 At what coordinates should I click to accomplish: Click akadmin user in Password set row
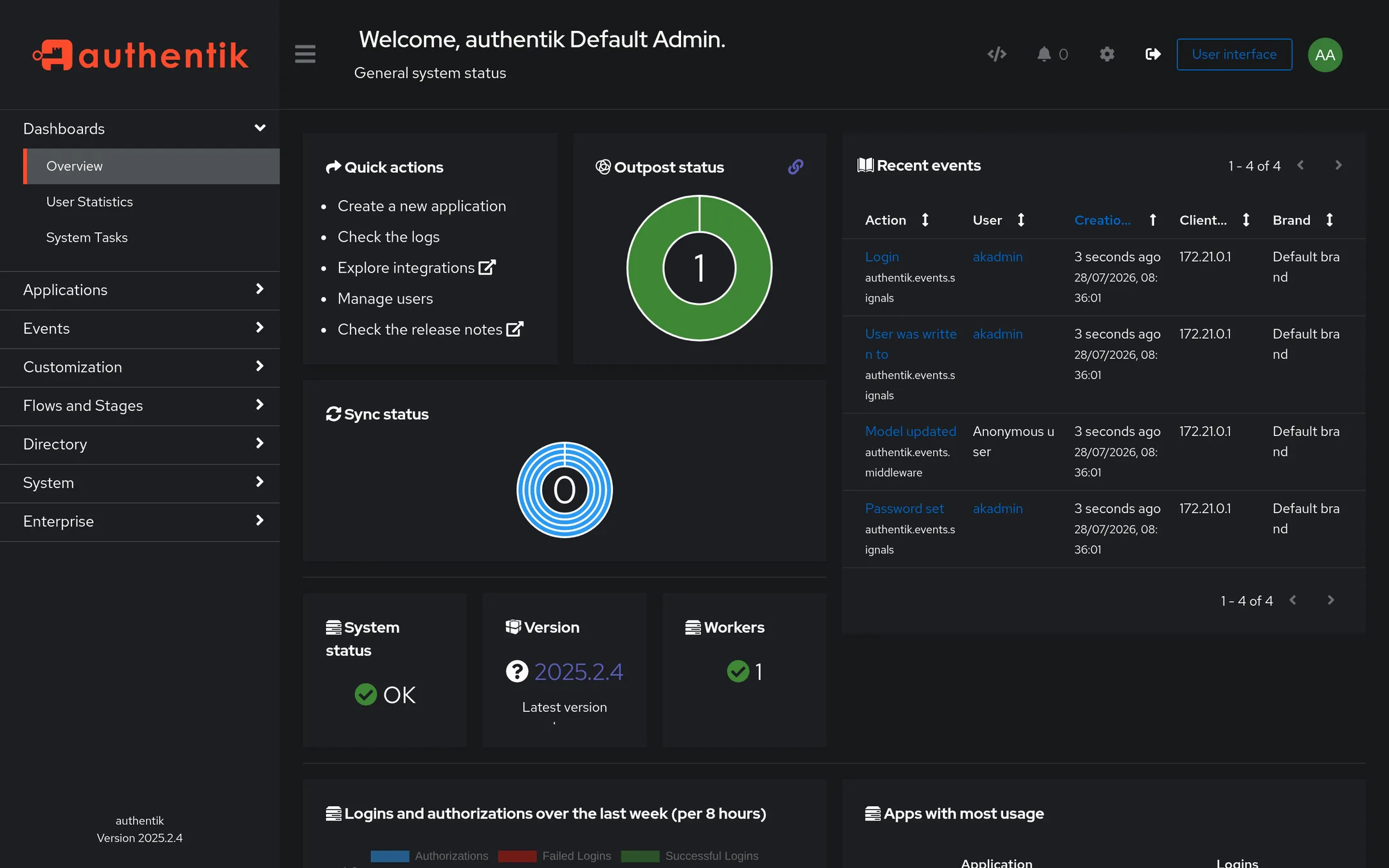pos(997,509)
